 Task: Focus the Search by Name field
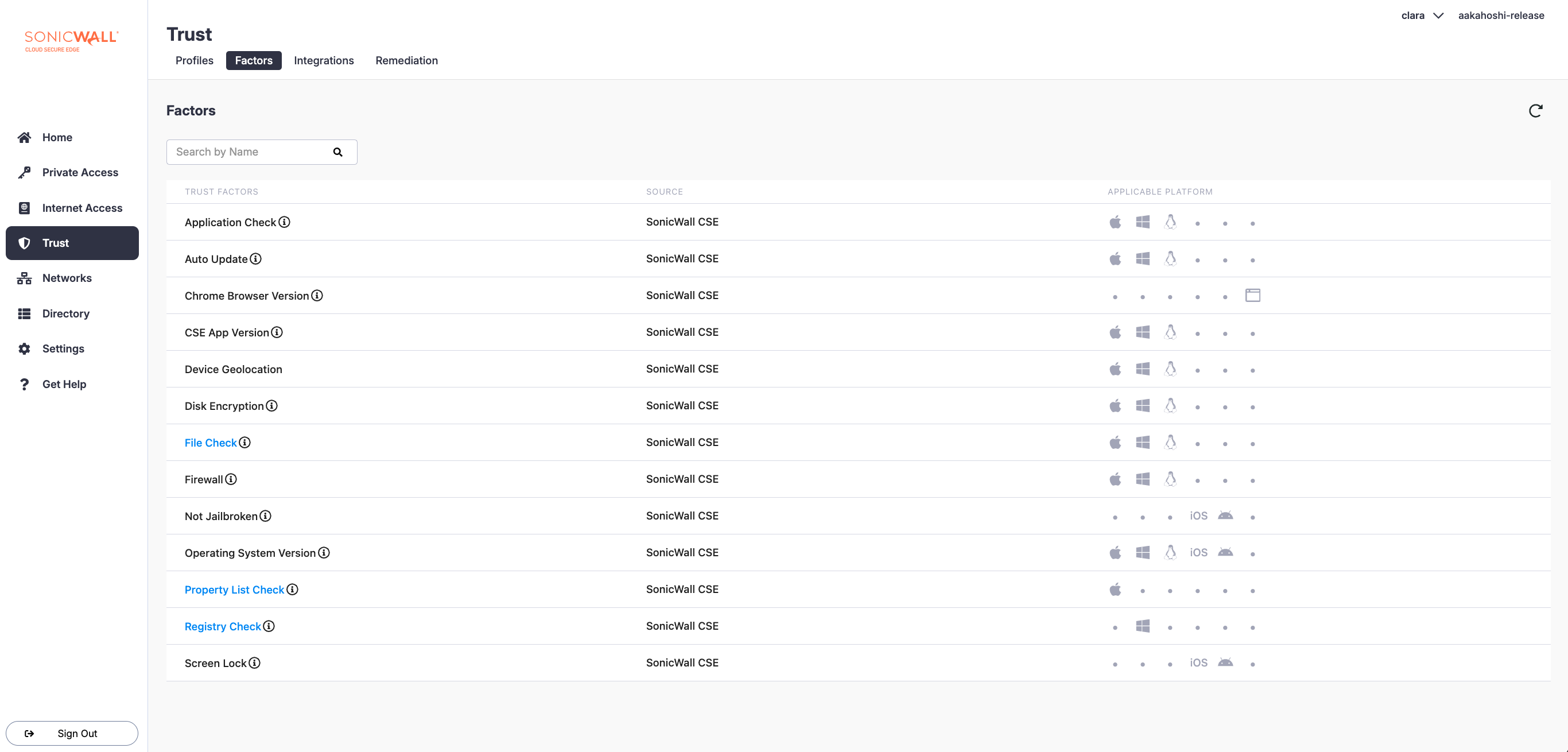point(250,152)
